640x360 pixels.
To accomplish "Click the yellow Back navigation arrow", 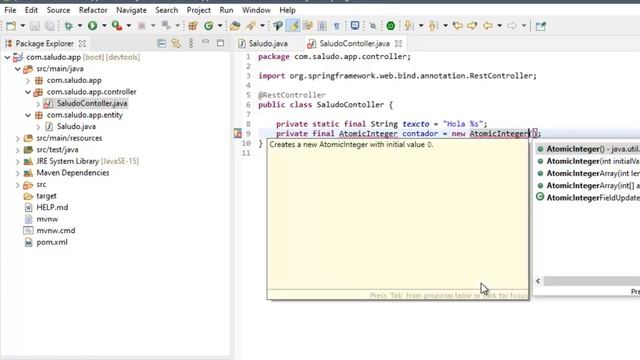I will point(487,26).
